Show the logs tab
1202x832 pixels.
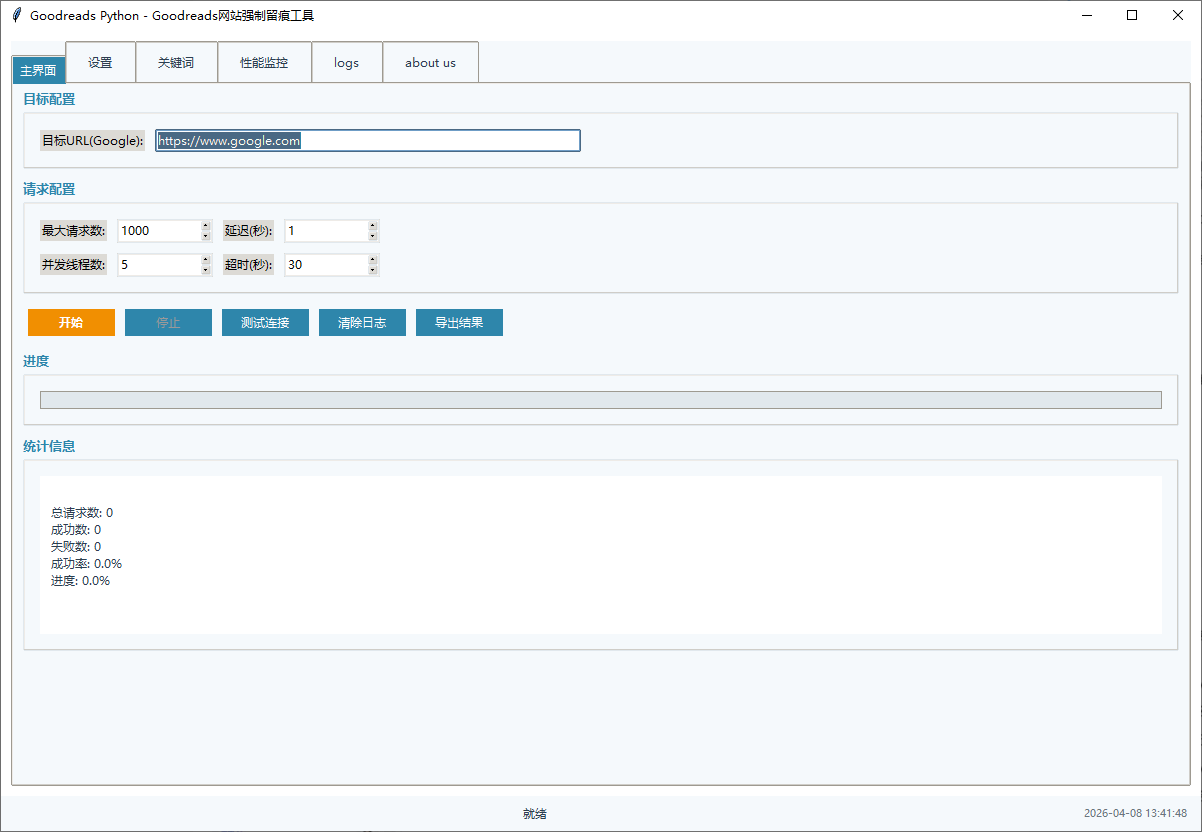(347, 62)
